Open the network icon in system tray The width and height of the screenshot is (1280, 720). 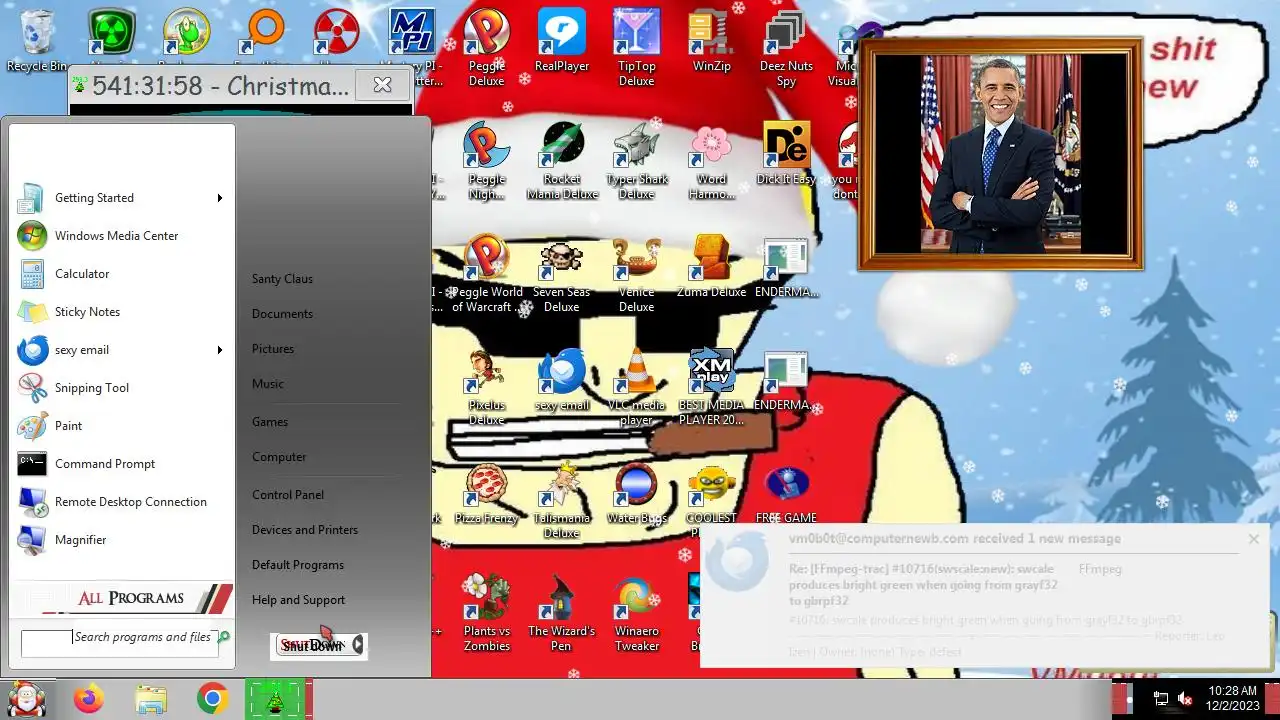[x=1160, y=698]
